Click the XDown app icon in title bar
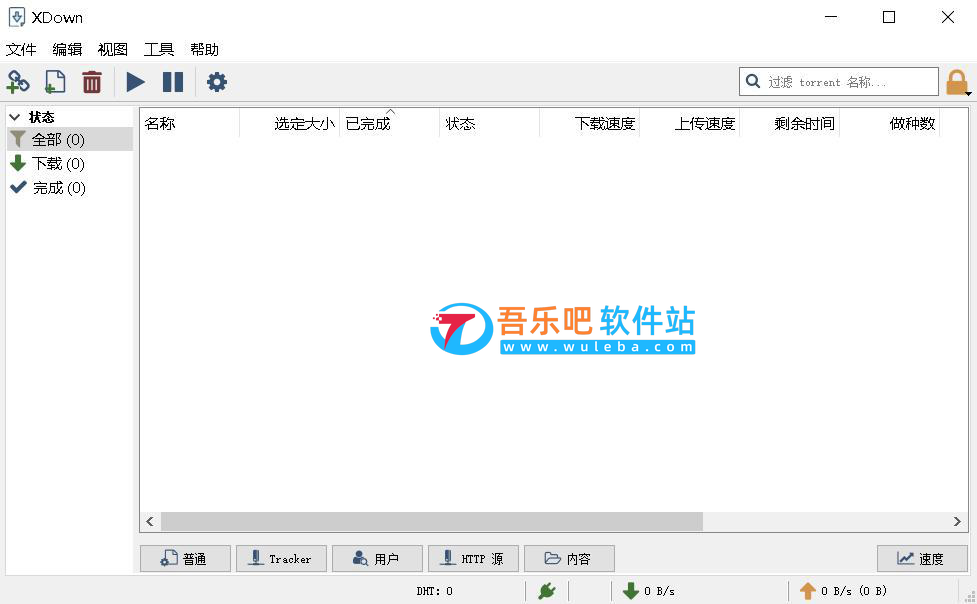The height and width of the screenshot is (604, 977). pos(17,17)
